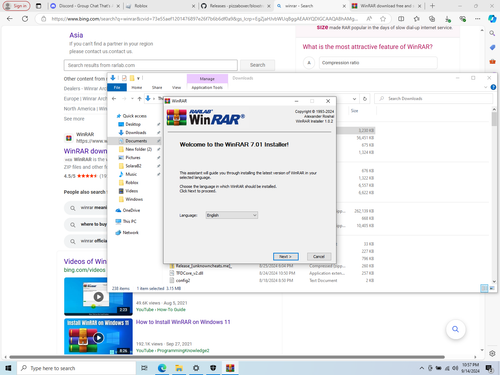This screenshot has width=500, height=375.
Task: Open recent locations dropdown in Explorer
Action: point(132,99)
